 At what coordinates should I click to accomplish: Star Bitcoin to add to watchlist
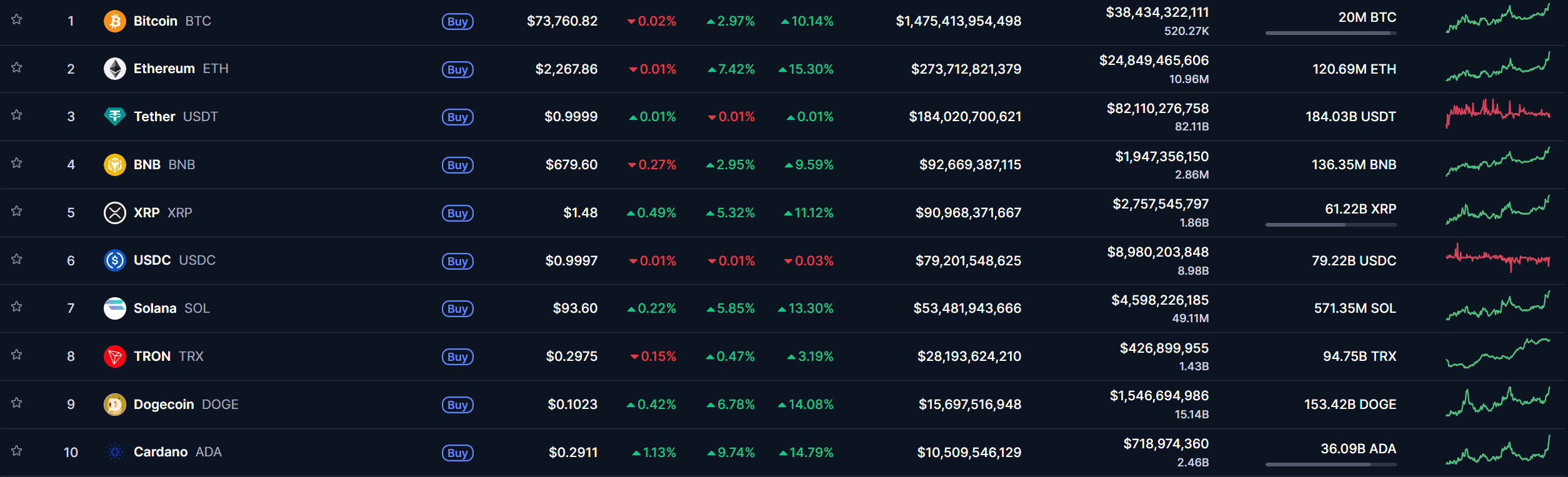pos(17,20)
